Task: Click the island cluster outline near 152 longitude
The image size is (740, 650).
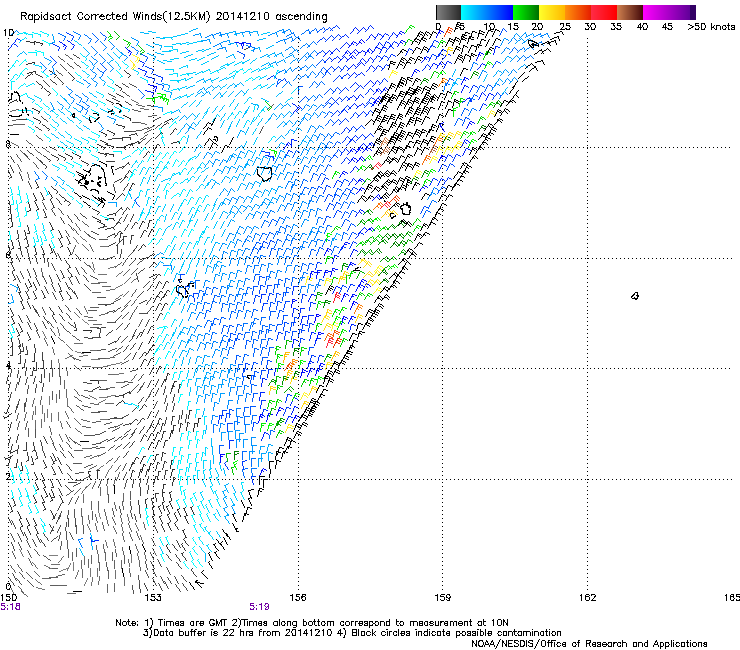Action: tap(93, 180)
